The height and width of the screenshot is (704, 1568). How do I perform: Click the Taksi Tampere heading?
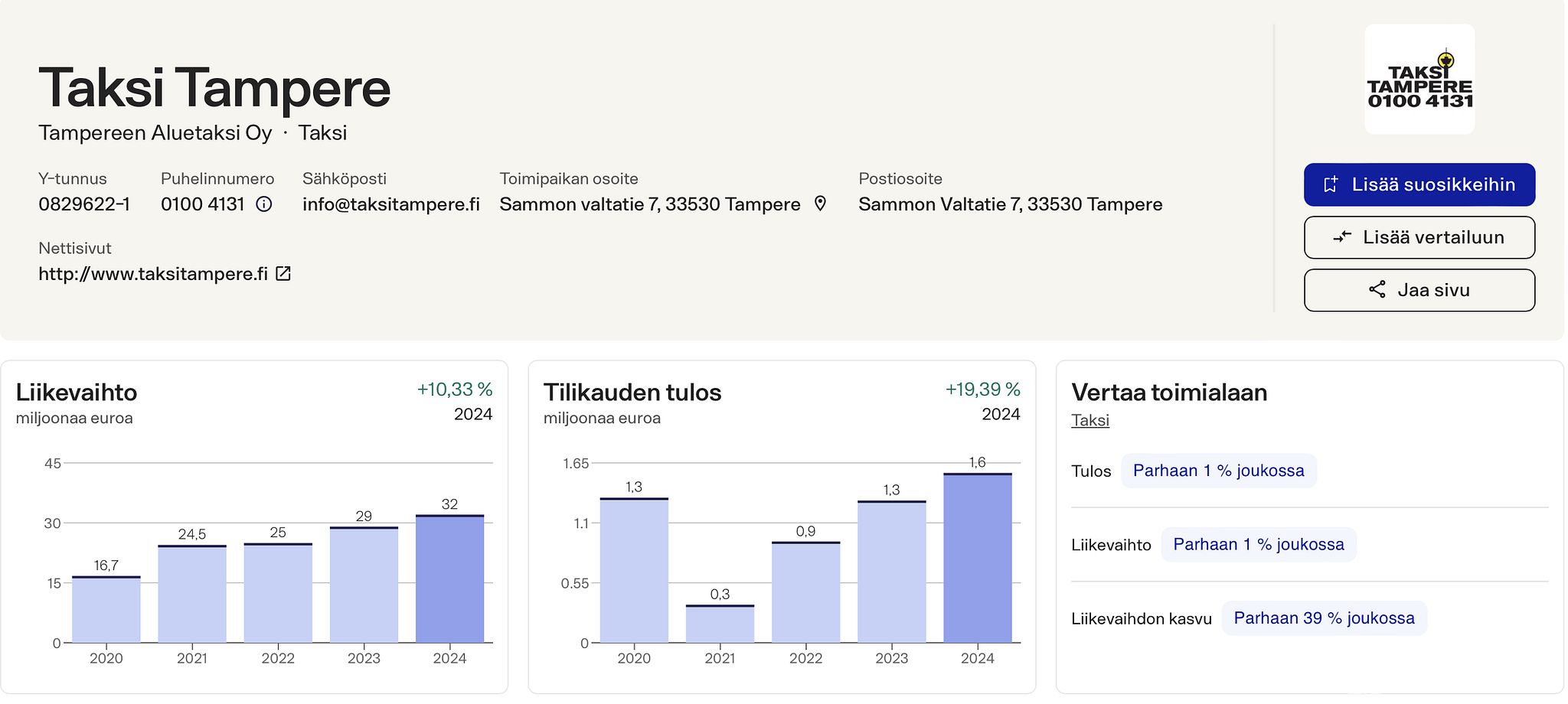[214, 88]
